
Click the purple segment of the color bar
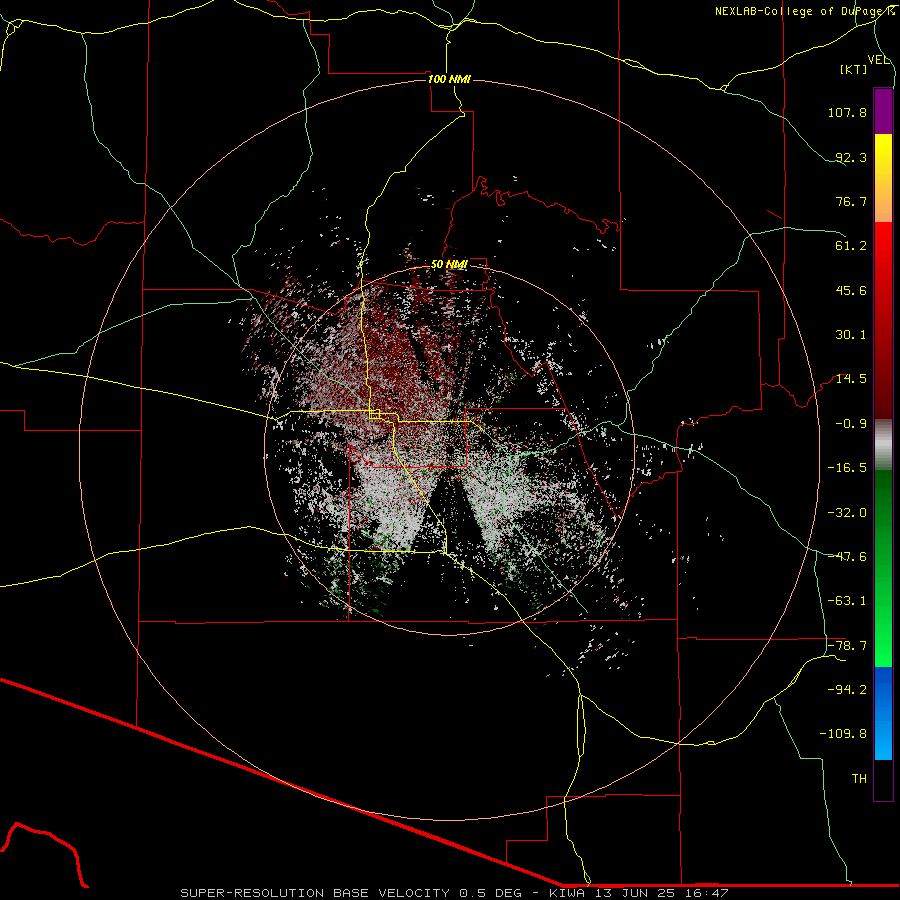pyautogui.click(x=883, y=111)
